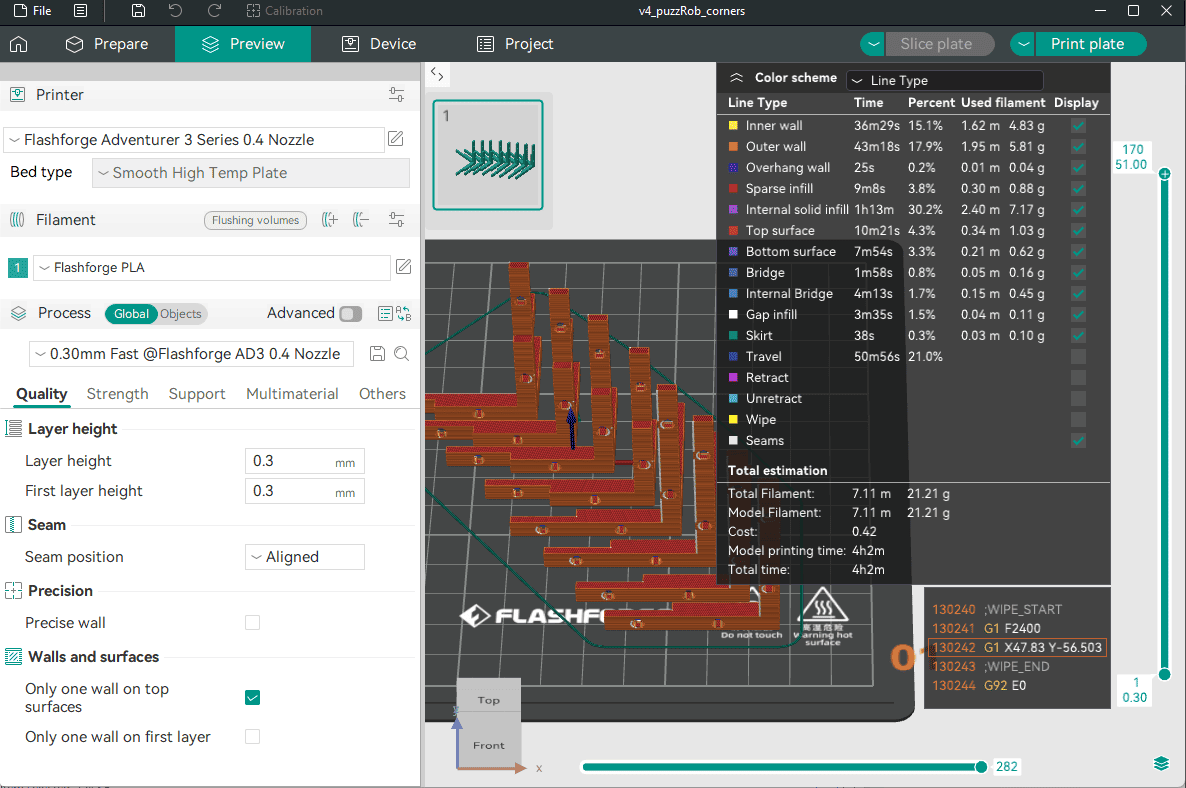Open the Quality settings tab
Image resolution: width=1186 pixels, height=788 pixels.
point(42,394)
